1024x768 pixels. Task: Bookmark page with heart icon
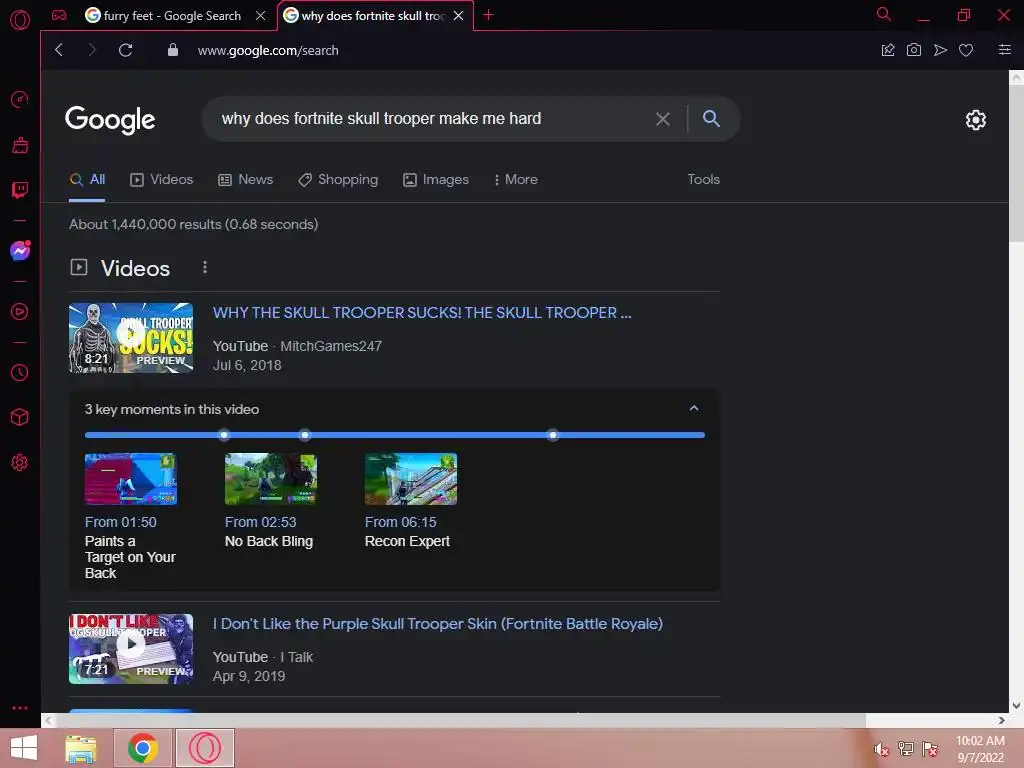pyautogui.click(x=966, y=50)
